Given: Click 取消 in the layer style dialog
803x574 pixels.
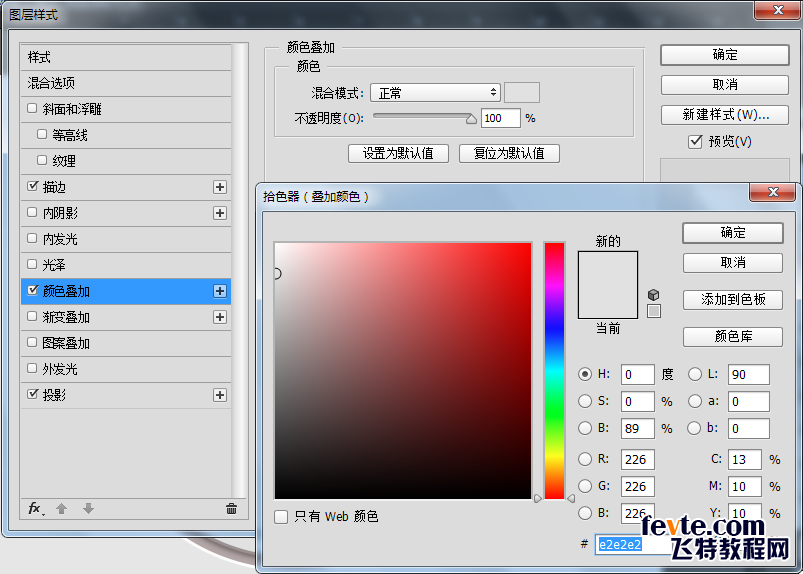Looking at the screenshot, I should (x=725, y=84).
